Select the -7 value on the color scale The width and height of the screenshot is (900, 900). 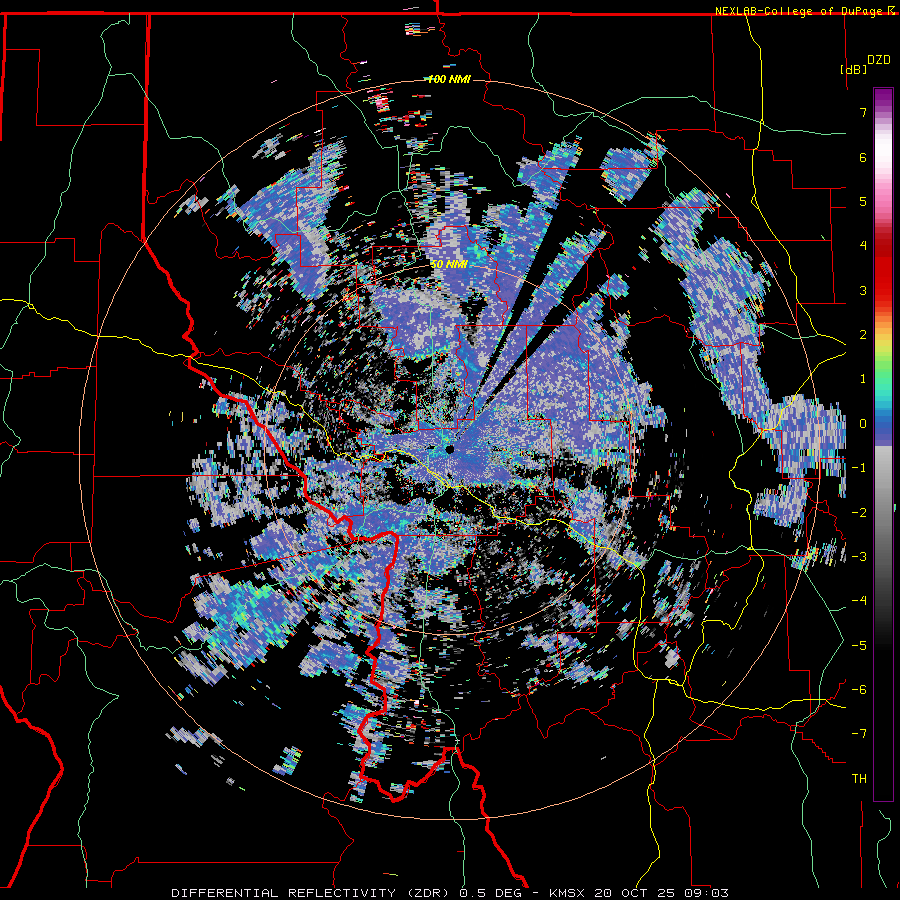pyautogui.click(x=859, y=734)
